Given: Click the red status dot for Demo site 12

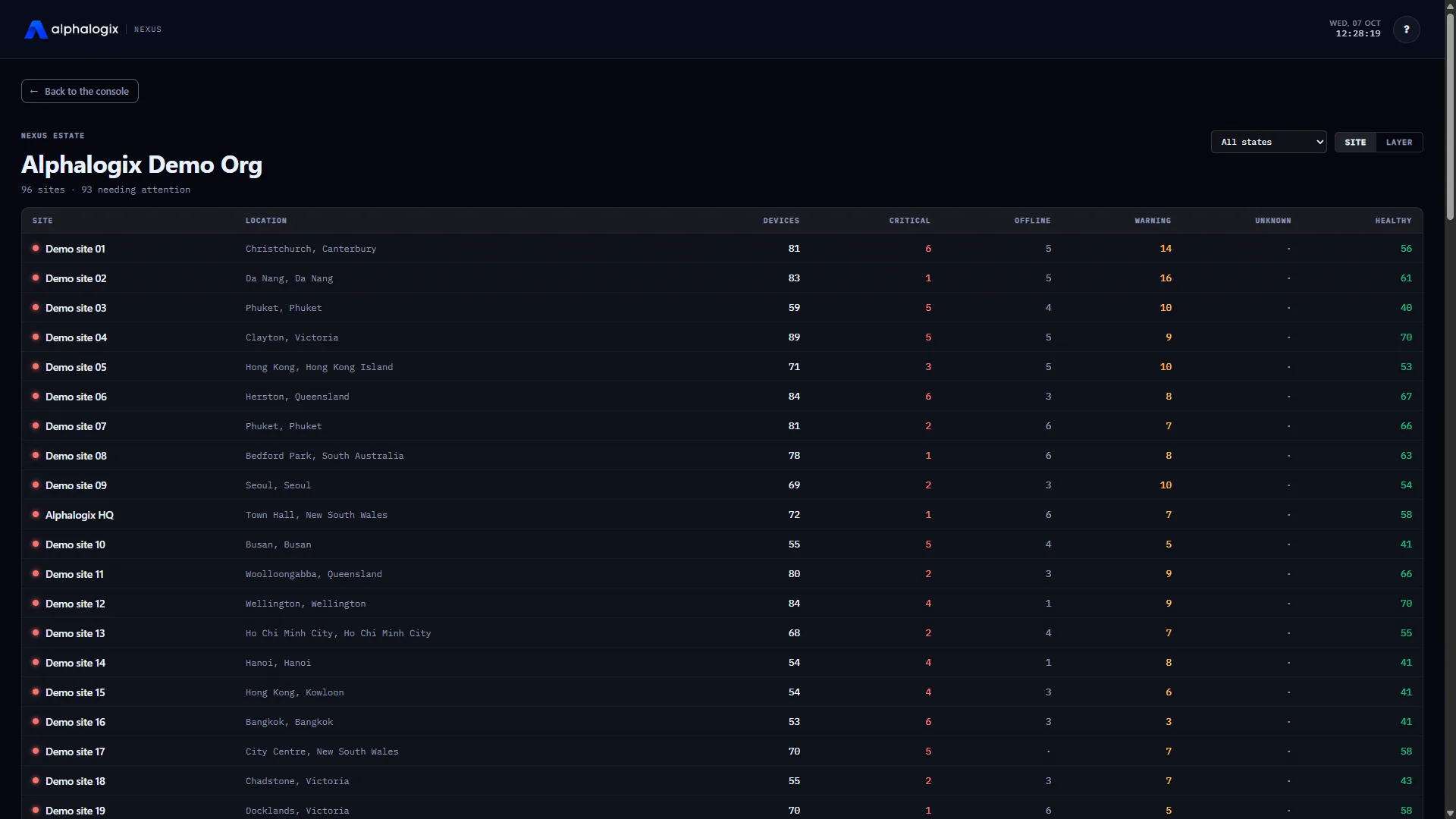Looking at the screenshot, I should point(36,603).
